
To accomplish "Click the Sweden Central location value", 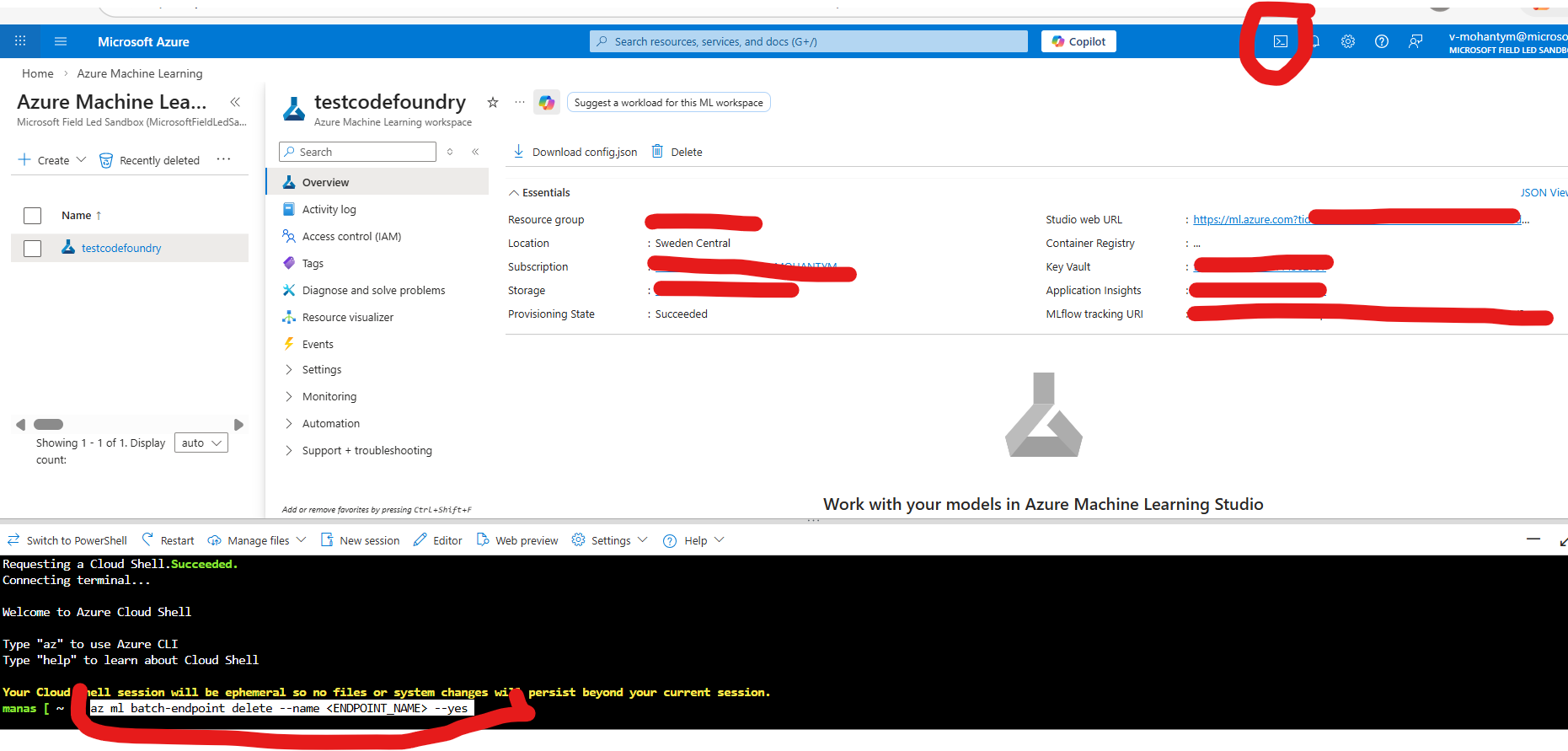I will pyautogui.click(x=693, y=243).
